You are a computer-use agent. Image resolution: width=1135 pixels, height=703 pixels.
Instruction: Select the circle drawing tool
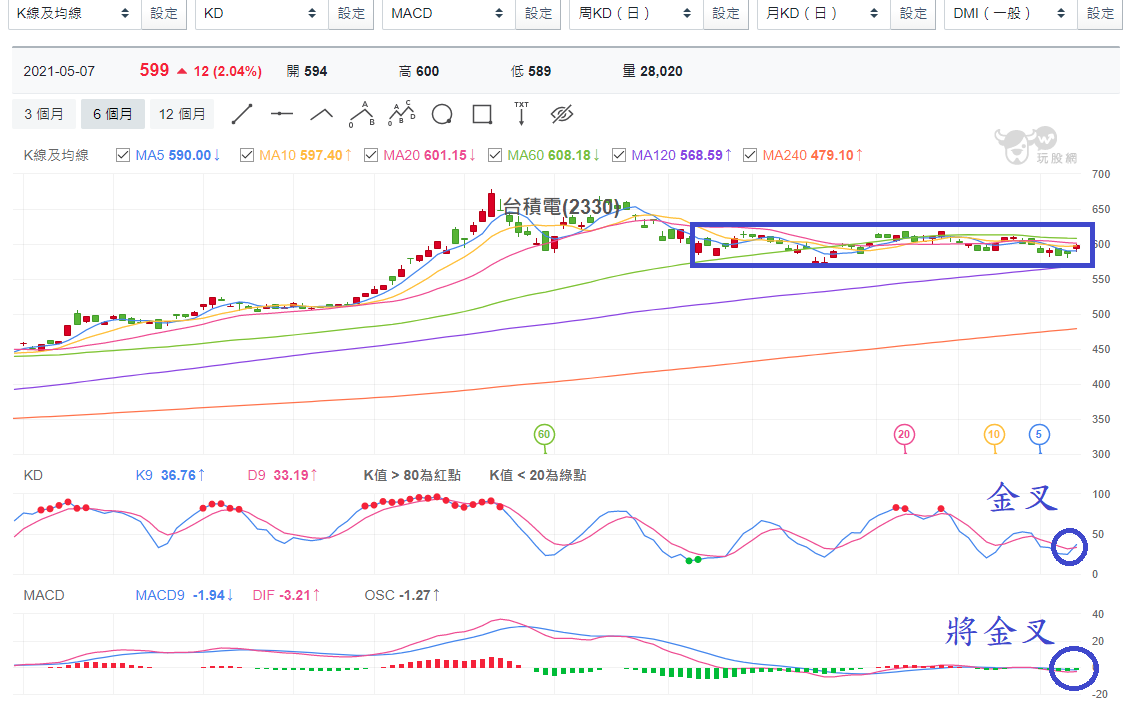[442, 114]
